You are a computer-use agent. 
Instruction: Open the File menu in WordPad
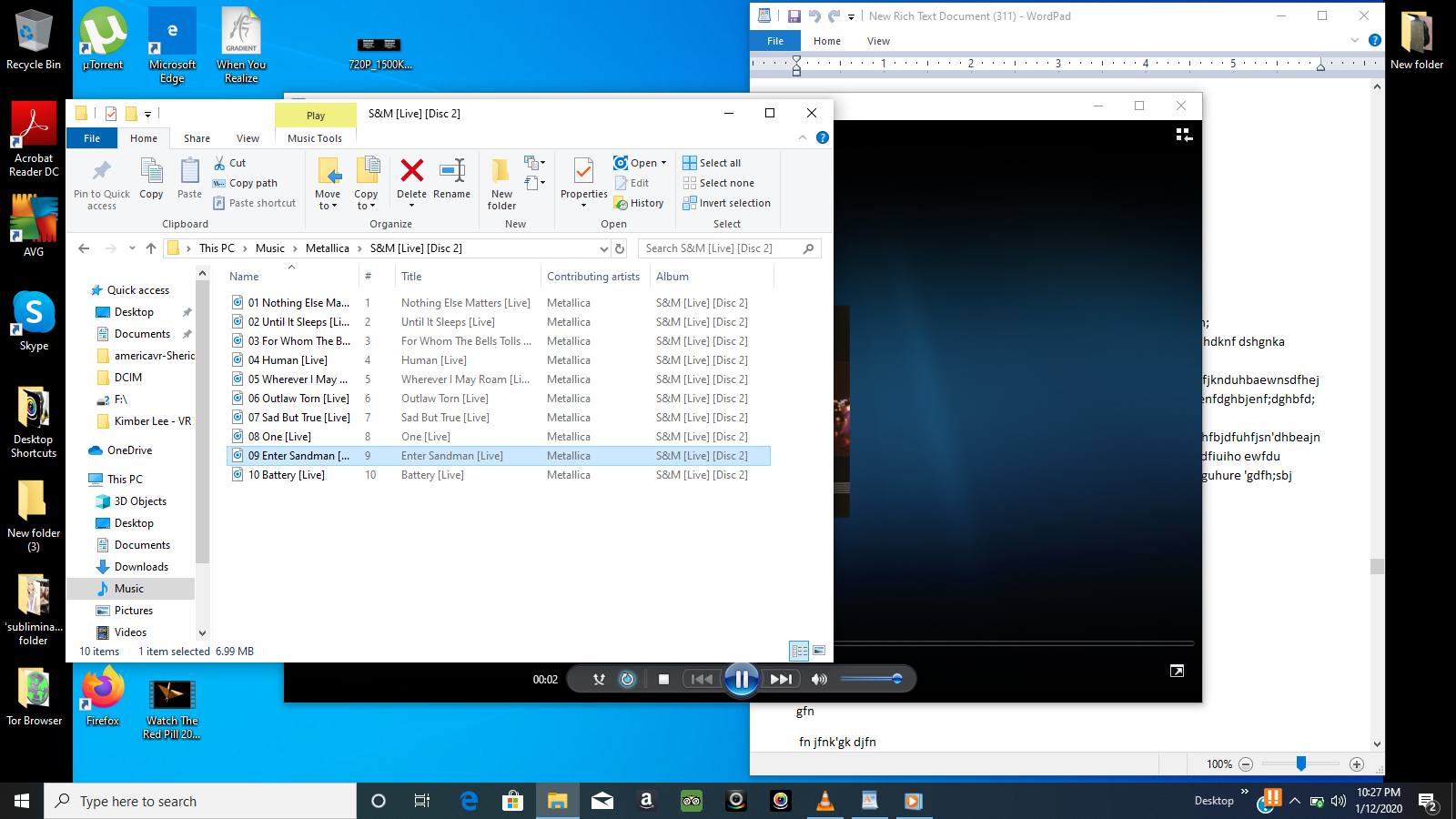(x=775, y=41)
